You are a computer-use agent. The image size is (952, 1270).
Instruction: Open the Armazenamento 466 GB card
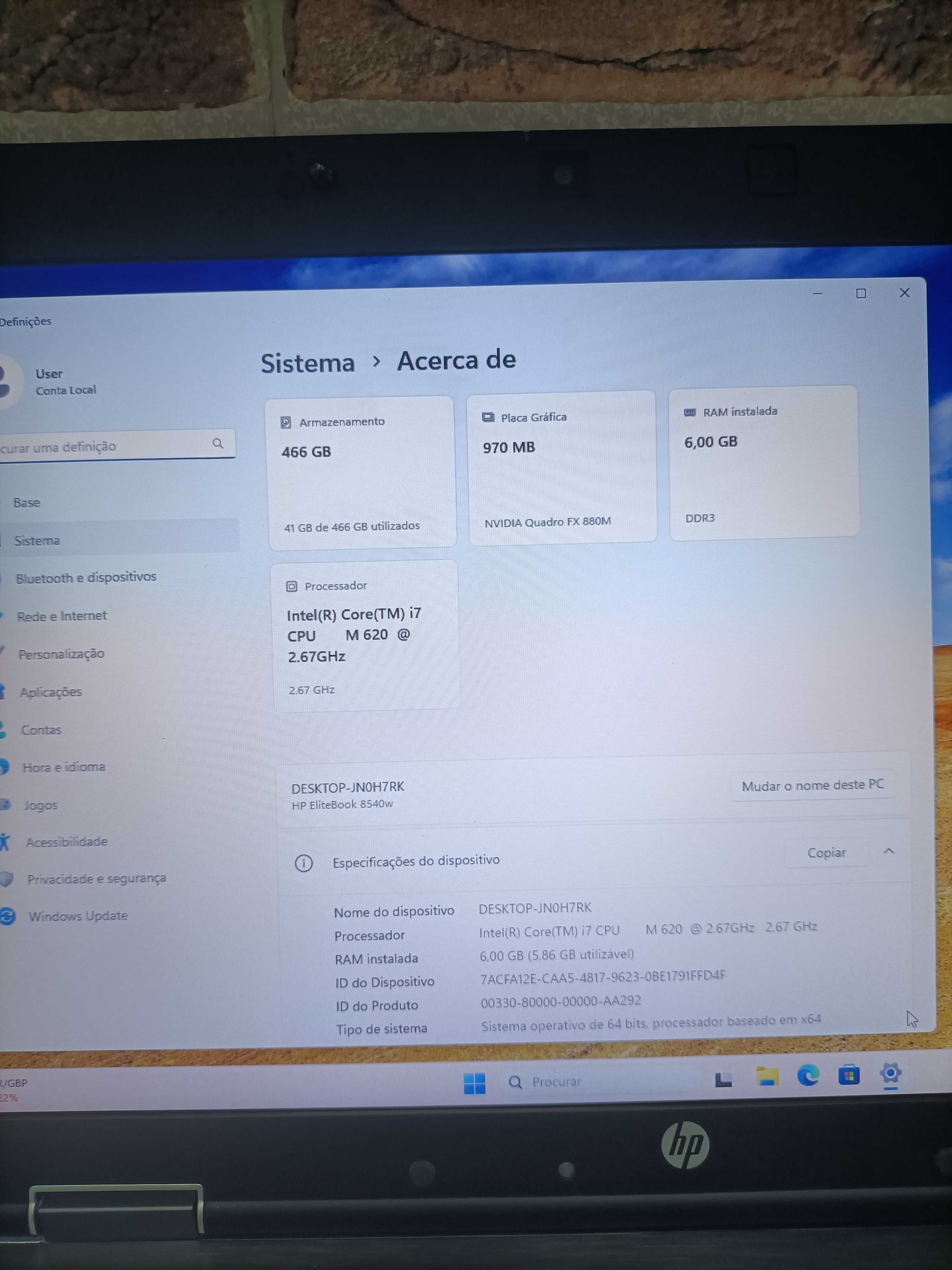pos(360,472)
